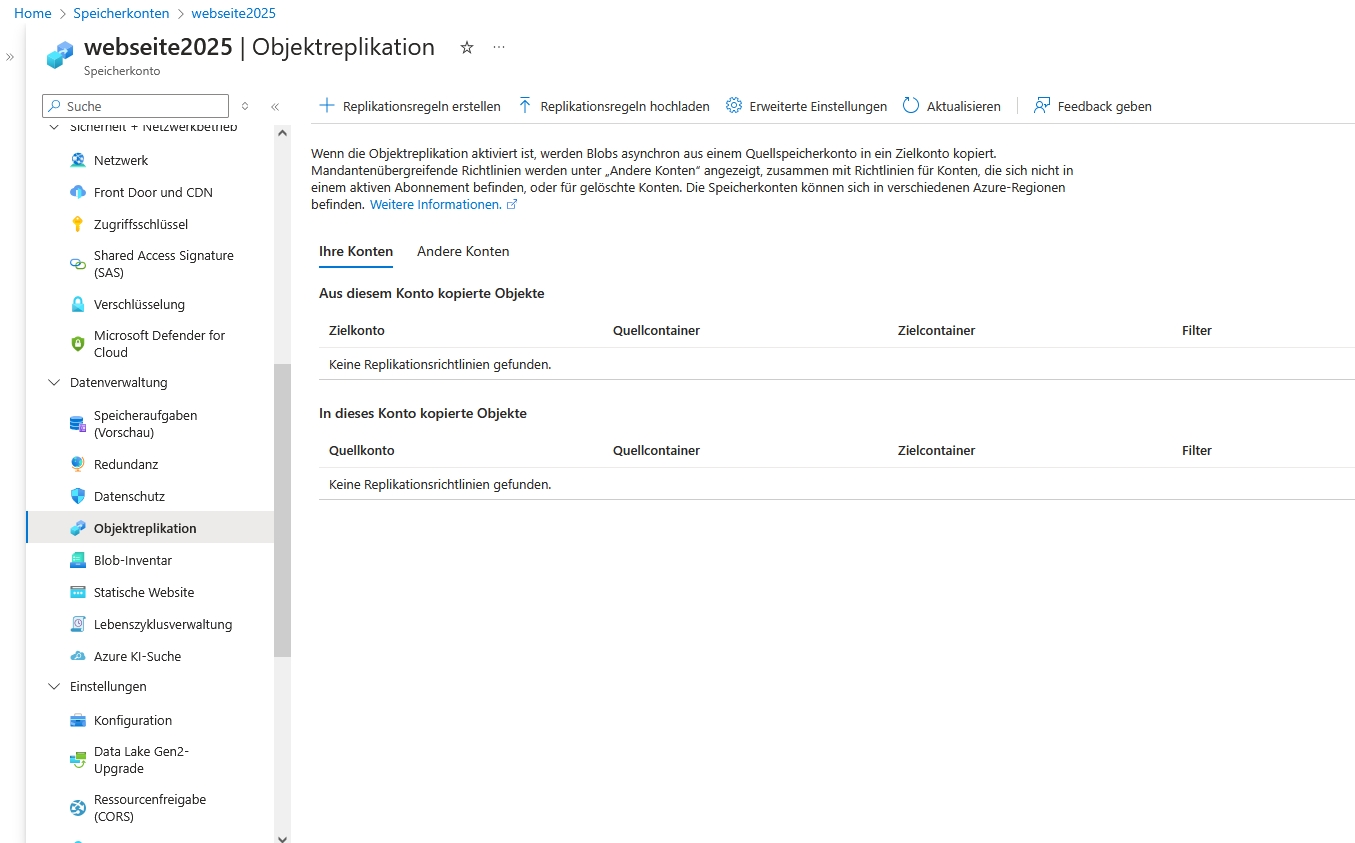Click the Zugriffsschlüssel key icon
The height and width of the screenshot is (843, 1355).
click(78, 224)
